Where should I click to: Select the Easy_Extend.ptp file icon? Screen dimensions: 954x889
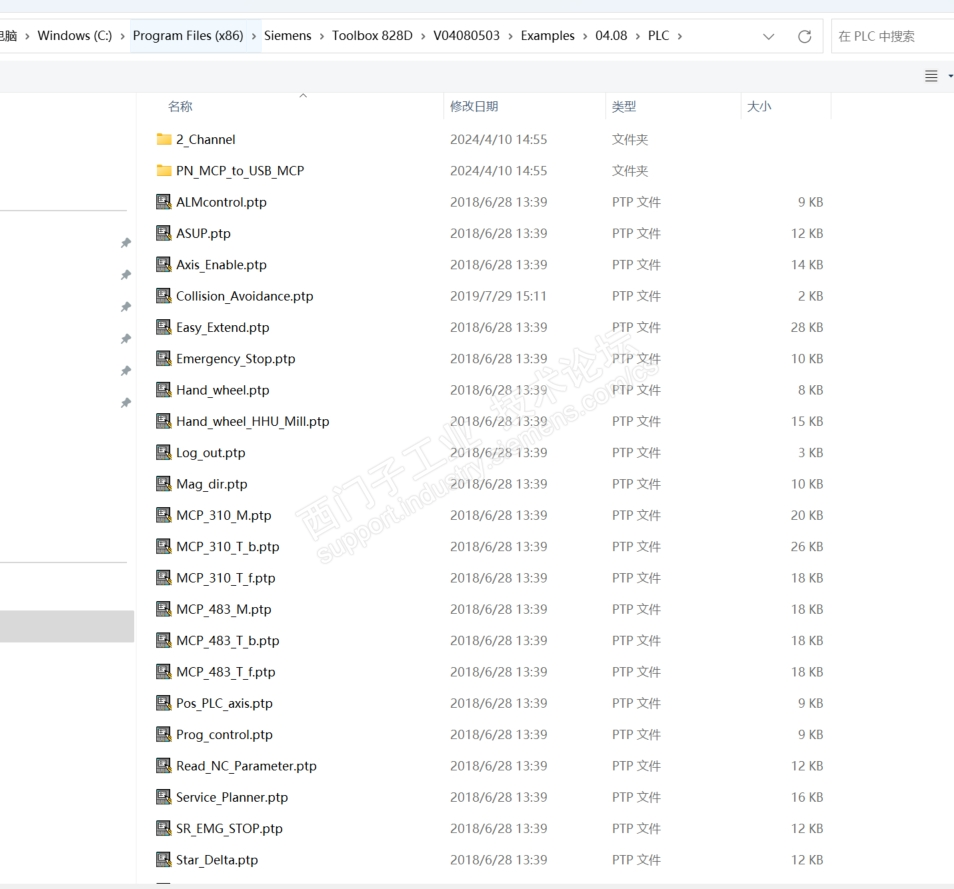(164, 327)
